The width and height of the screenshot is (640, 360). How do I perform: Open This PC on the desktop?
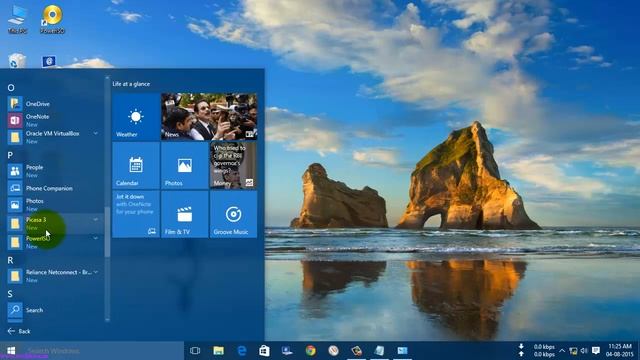[x=17, y=19]
